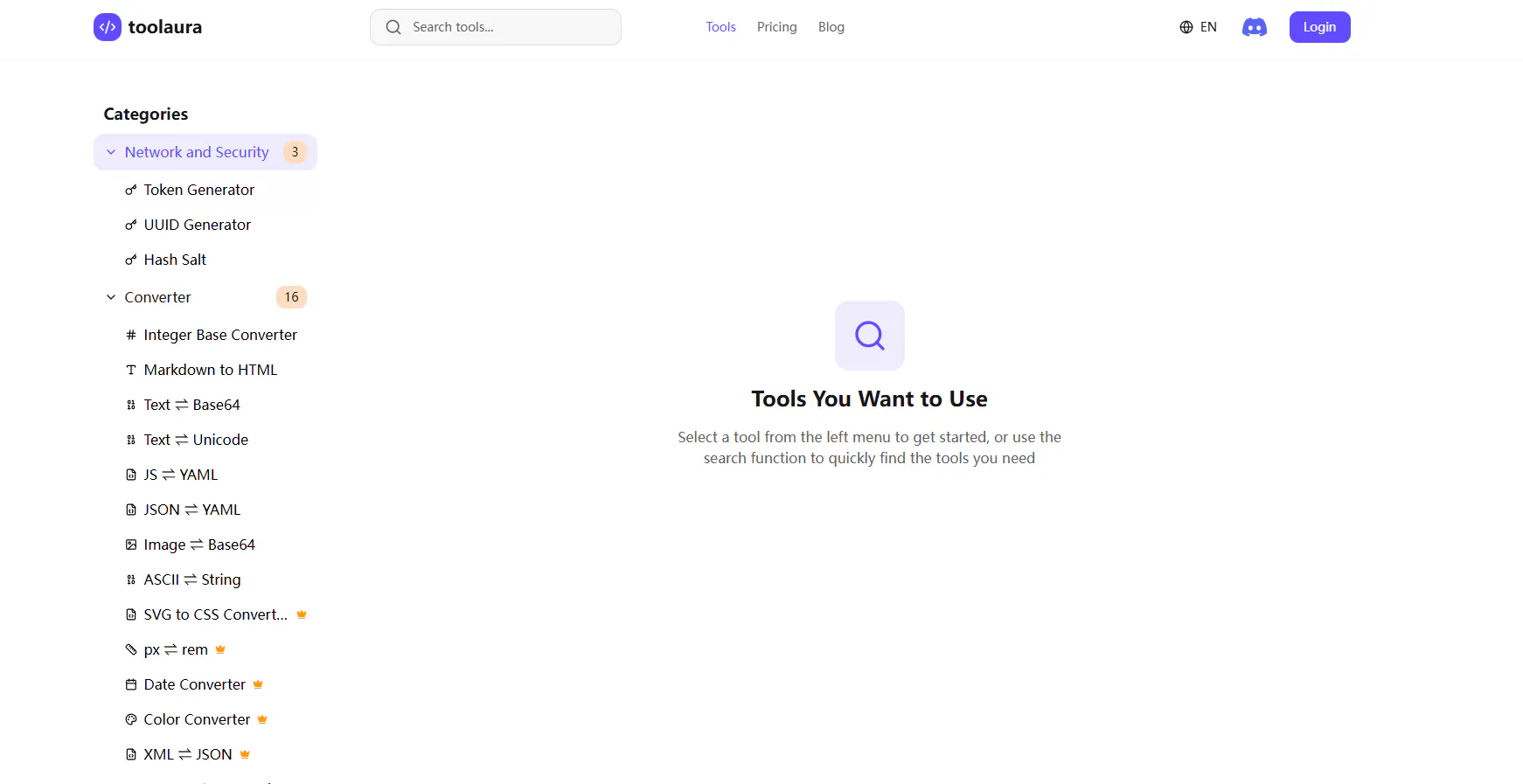Click the file icon beside JSON YAML
Image resolution: width=1523 pixels, height=784 pixels.
coord(131,510)
